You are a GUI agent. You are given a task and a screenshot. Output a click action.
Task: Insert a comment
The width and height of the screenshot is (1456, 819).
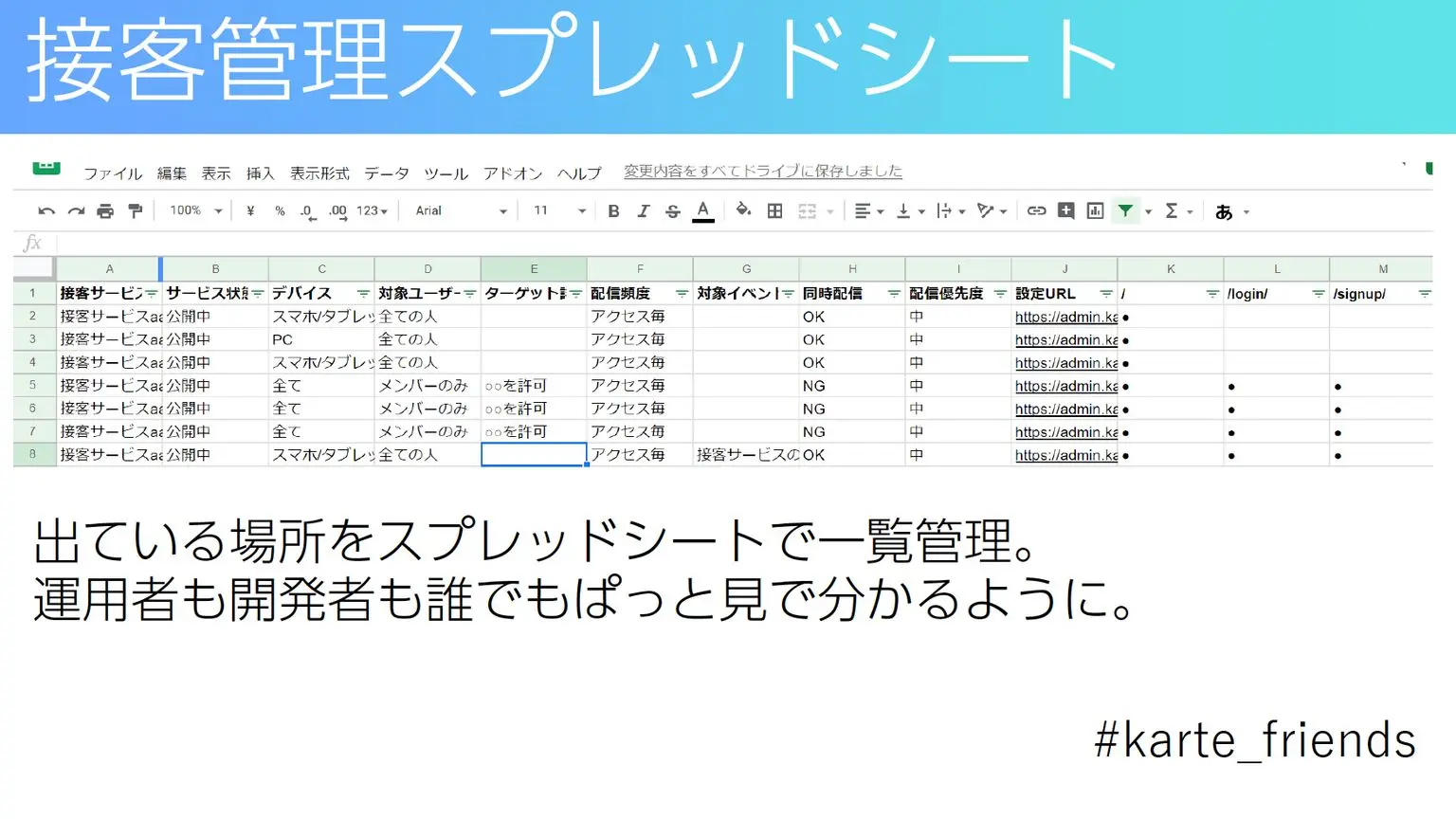[x=1065, y=210]
